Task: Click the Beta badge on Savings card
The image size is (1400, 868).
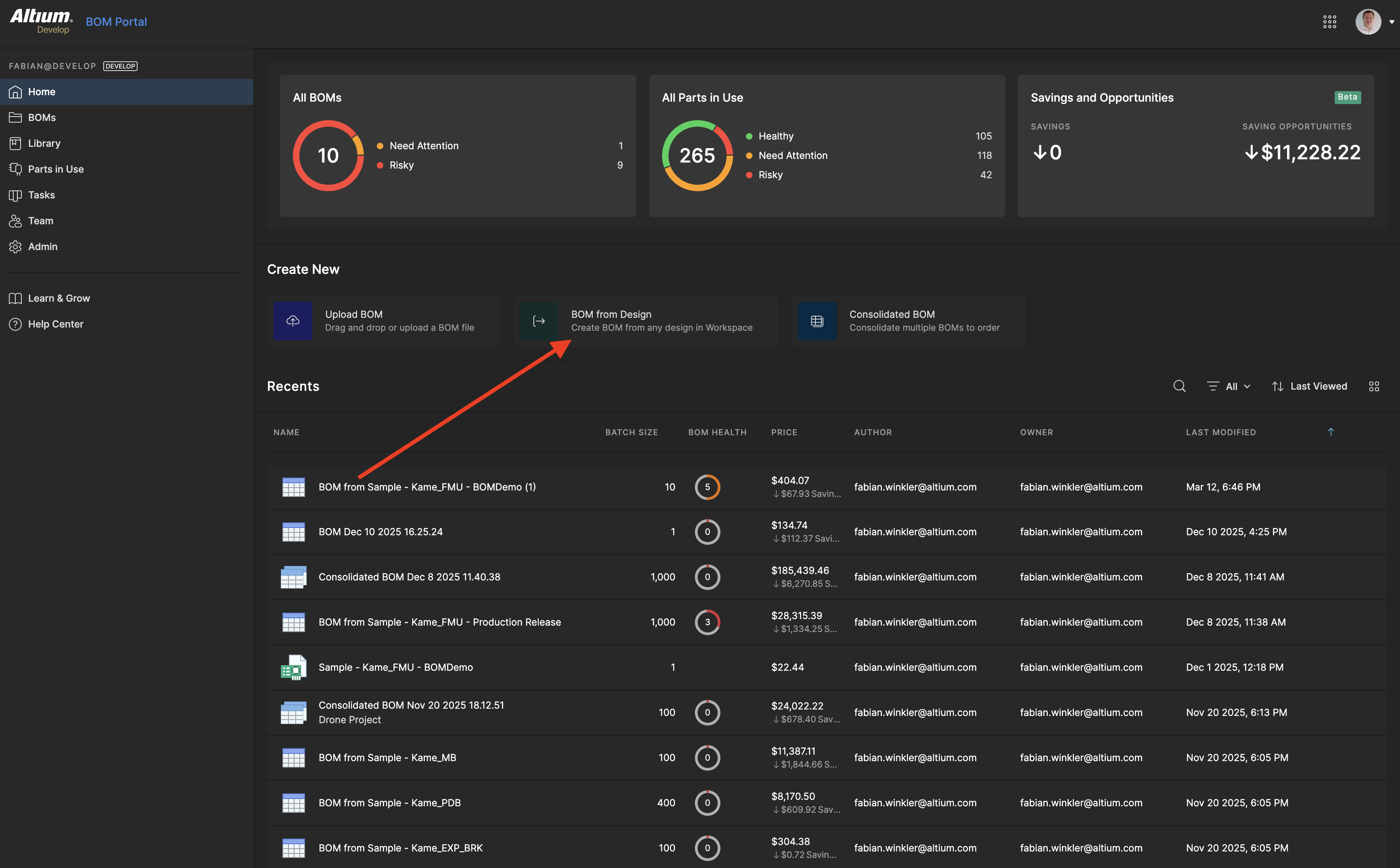Action: [x=1347, y=97]
